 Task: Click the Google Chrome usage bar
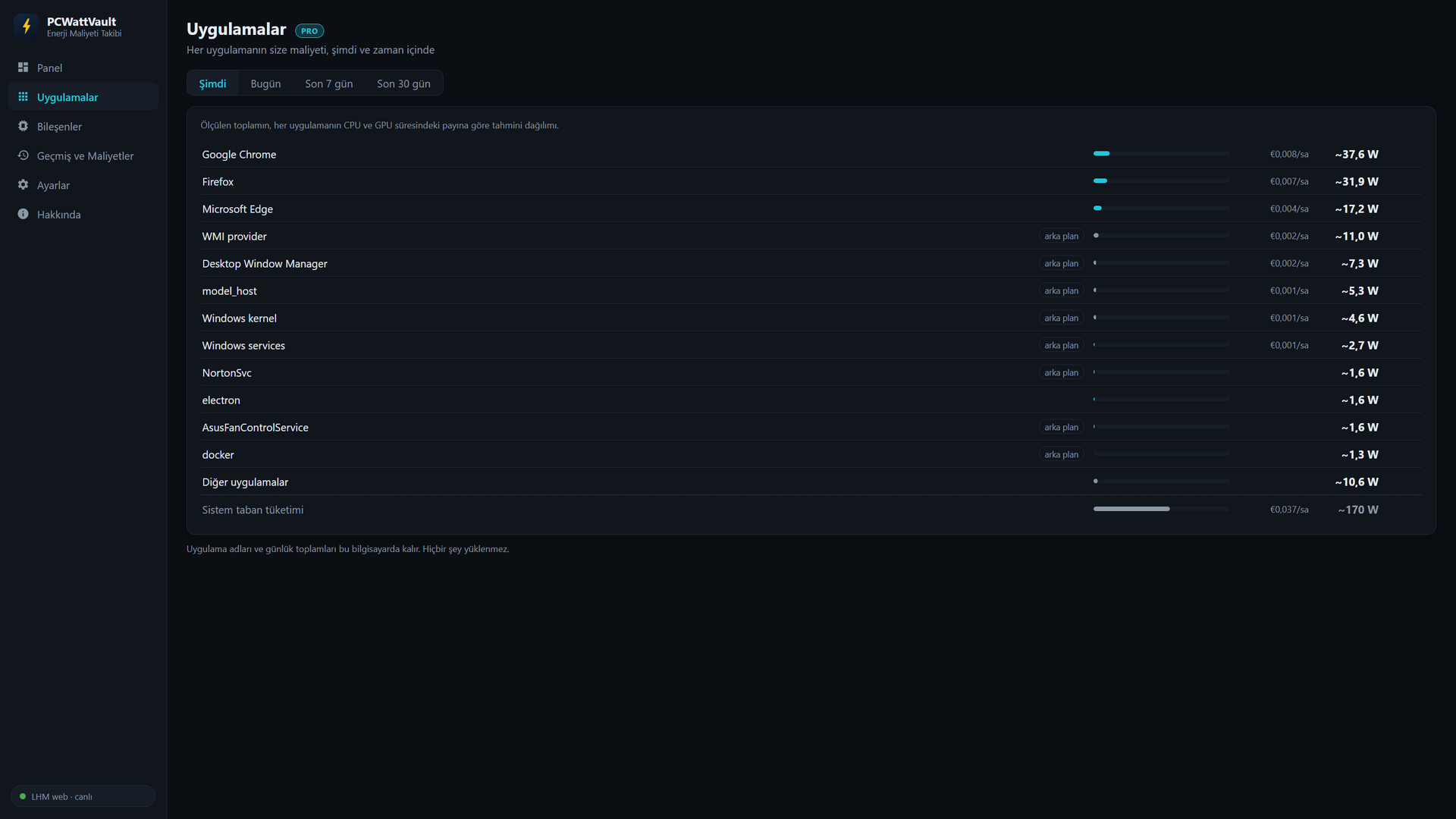coord(1161,154)
